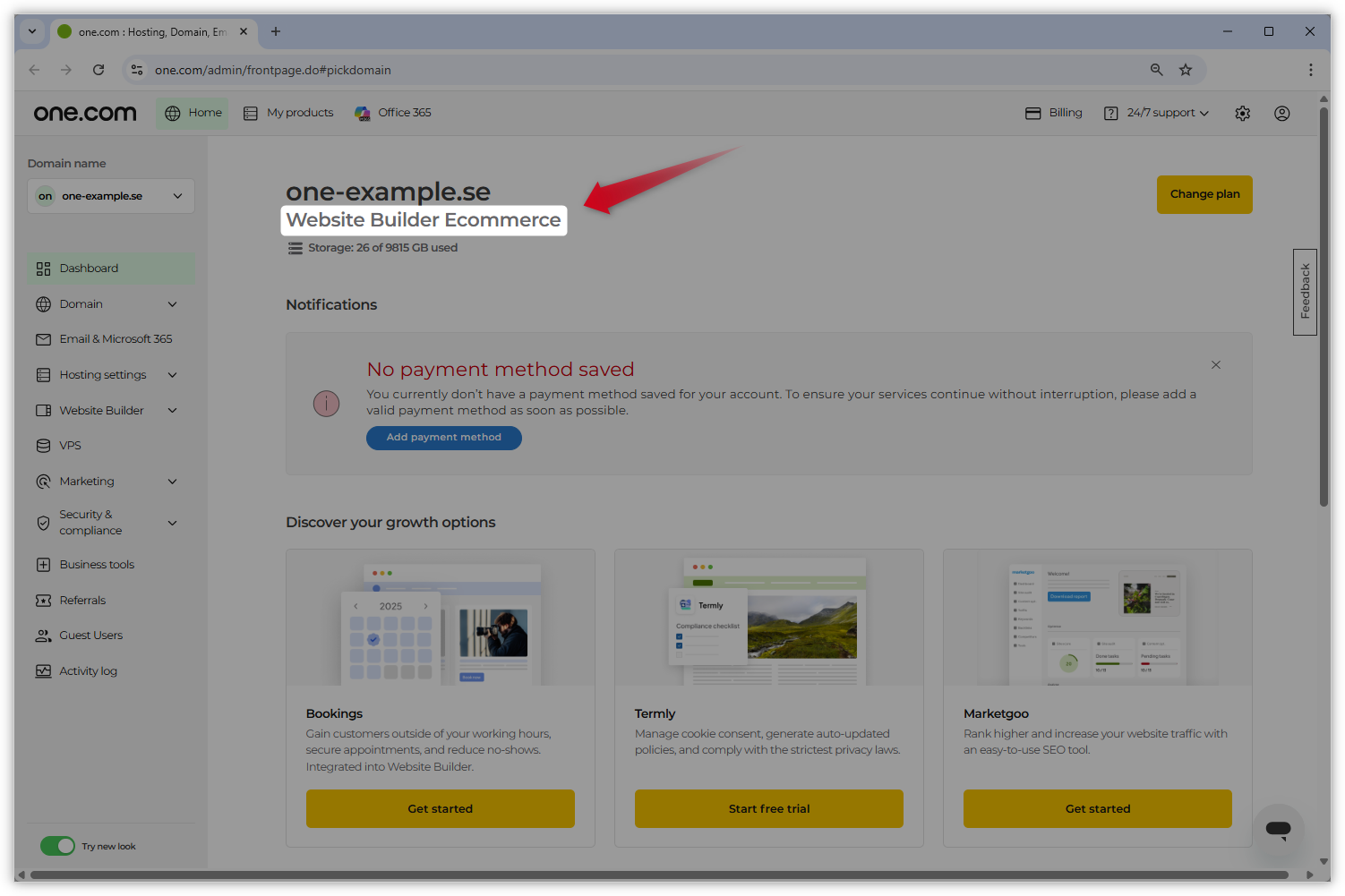Image resolution: width=1345 pixels, height=896 pixels.
Task: Click the 'Discover your growth options' heading
Action: click(390, 523)
